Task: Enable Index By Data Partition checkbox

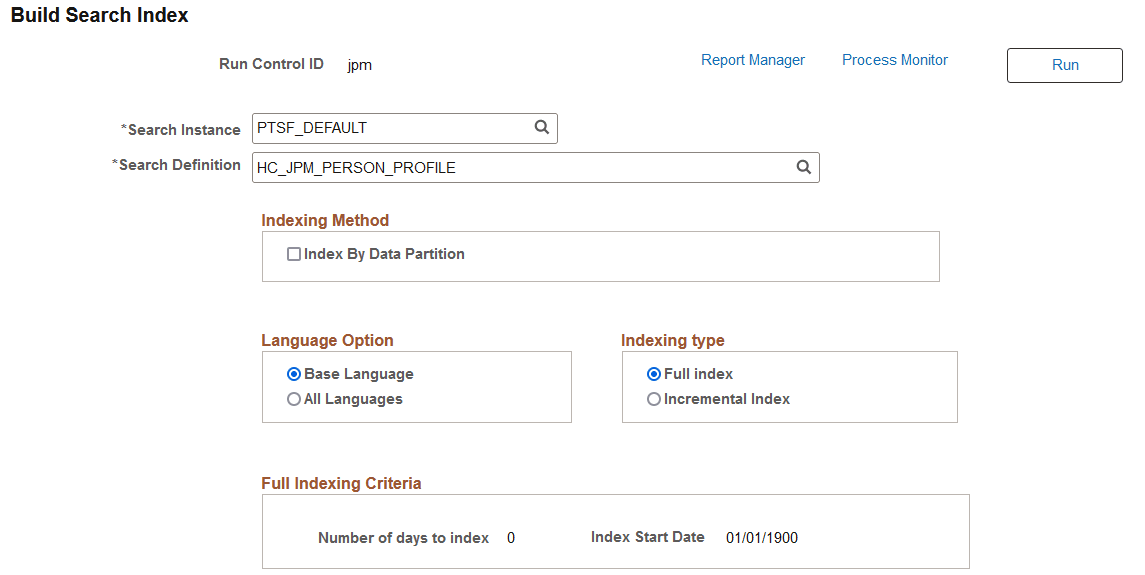Action: pos(294,254)
